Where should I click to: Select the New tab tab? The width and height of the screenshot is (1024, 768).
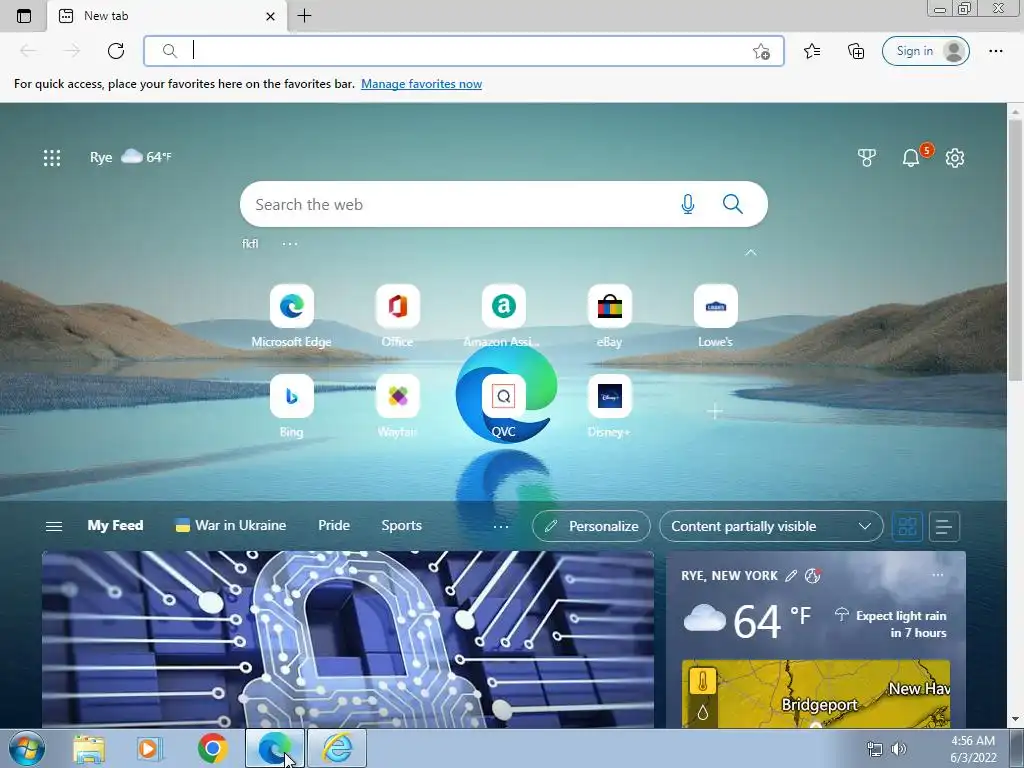(167, 16)
